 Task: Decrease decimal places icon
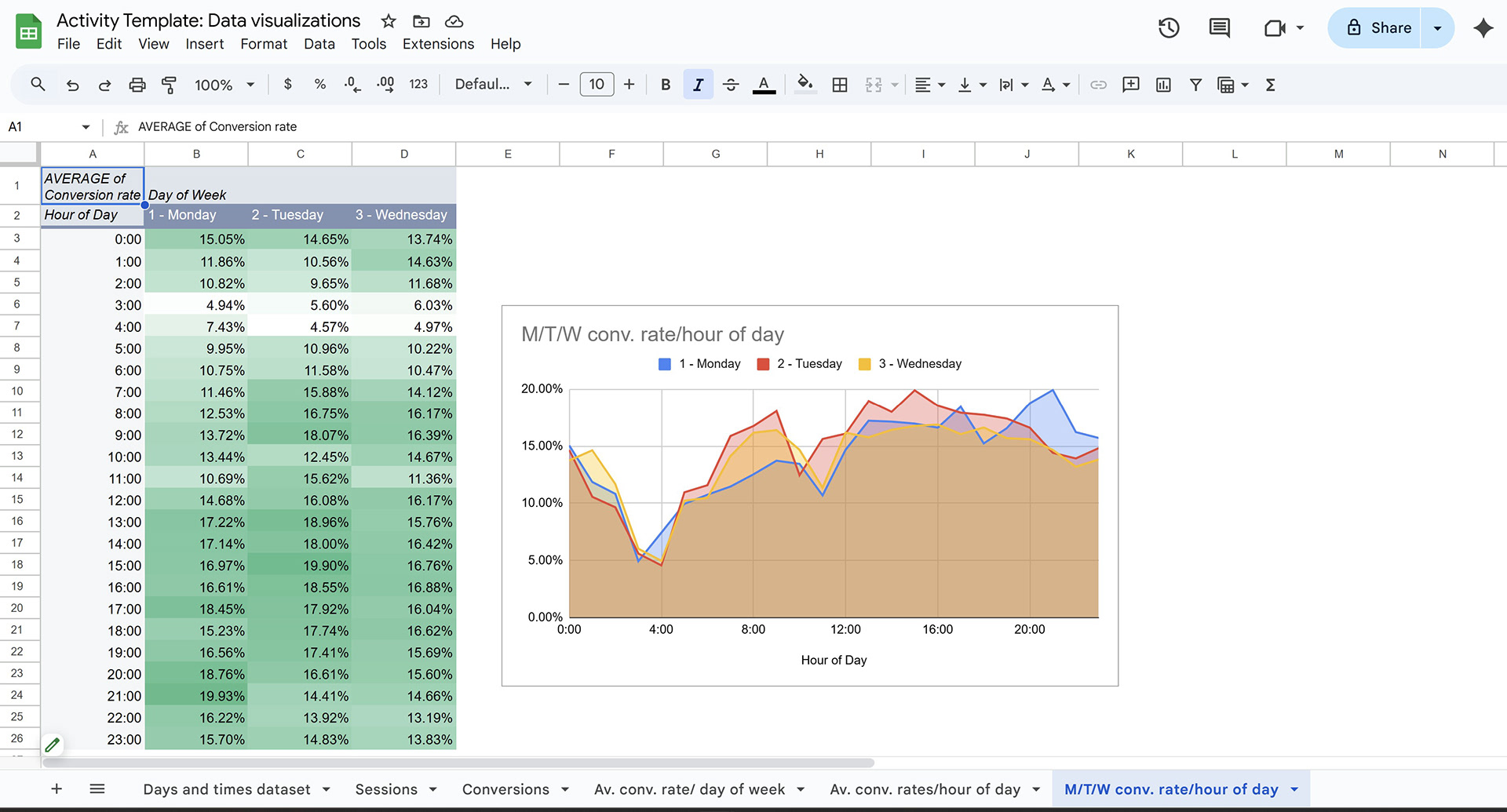(x=352, y=85)
